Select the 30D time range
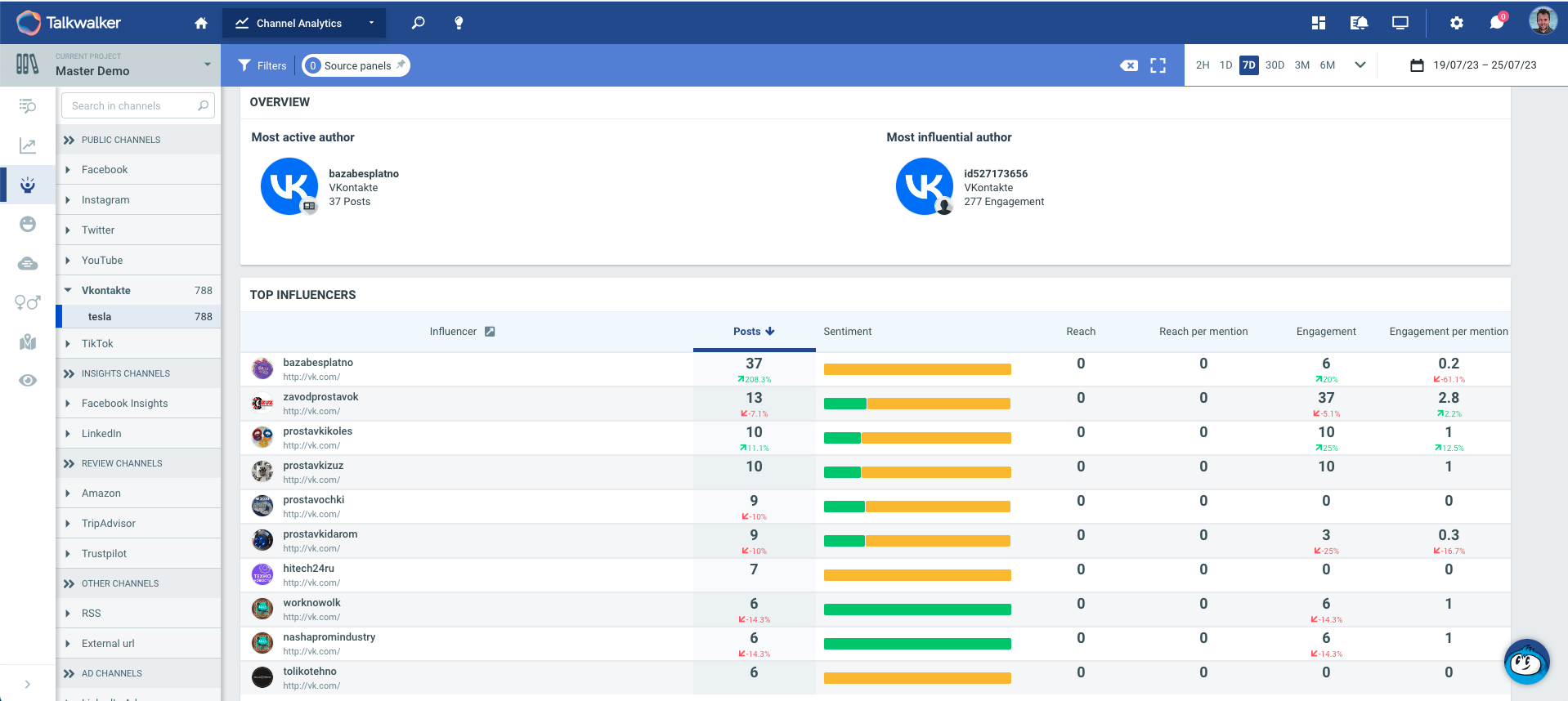 (x=1275, y=65)
